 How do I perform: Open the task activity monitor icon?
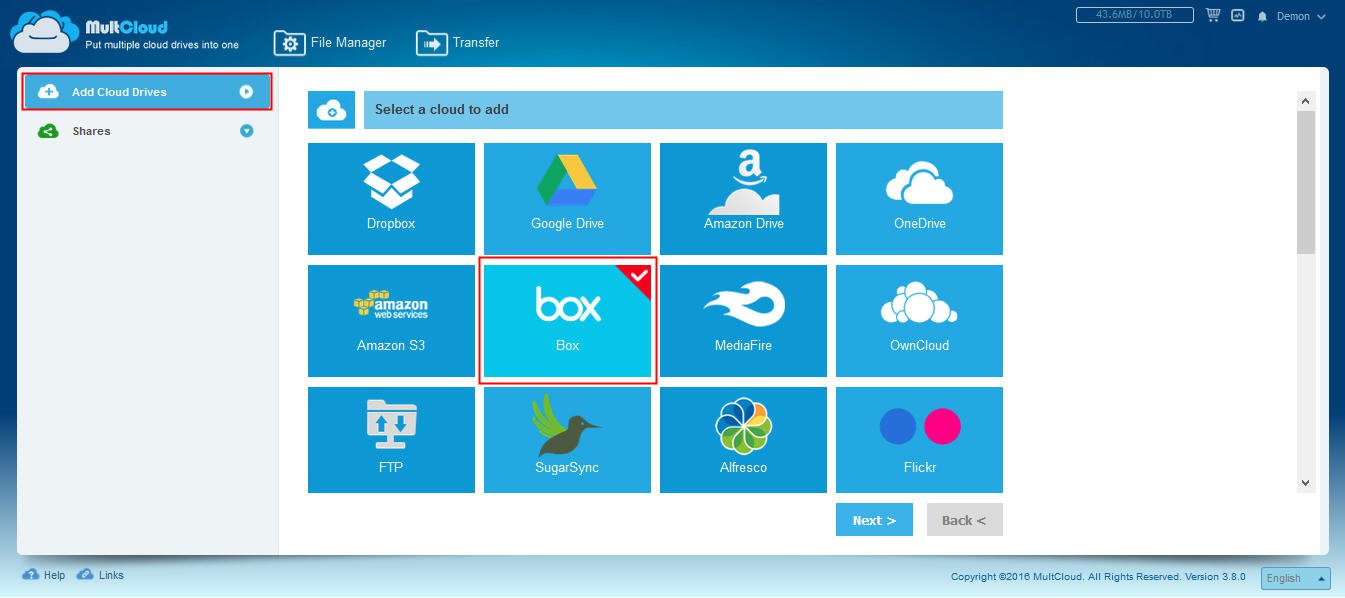tap(1238, 16)
